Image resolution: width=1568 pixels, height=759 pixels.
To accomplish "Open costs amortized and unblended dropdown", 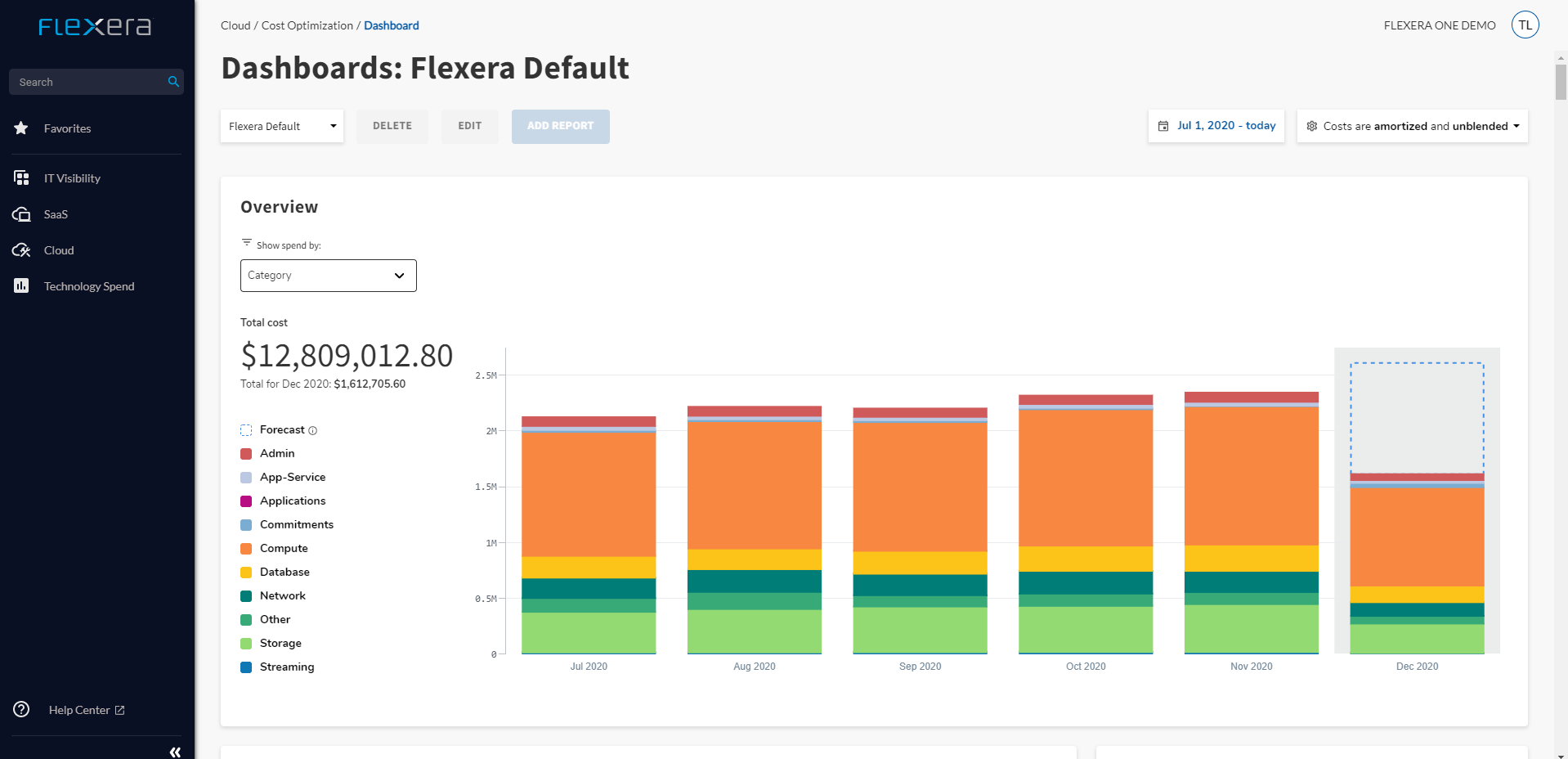I will point(1412,127).
